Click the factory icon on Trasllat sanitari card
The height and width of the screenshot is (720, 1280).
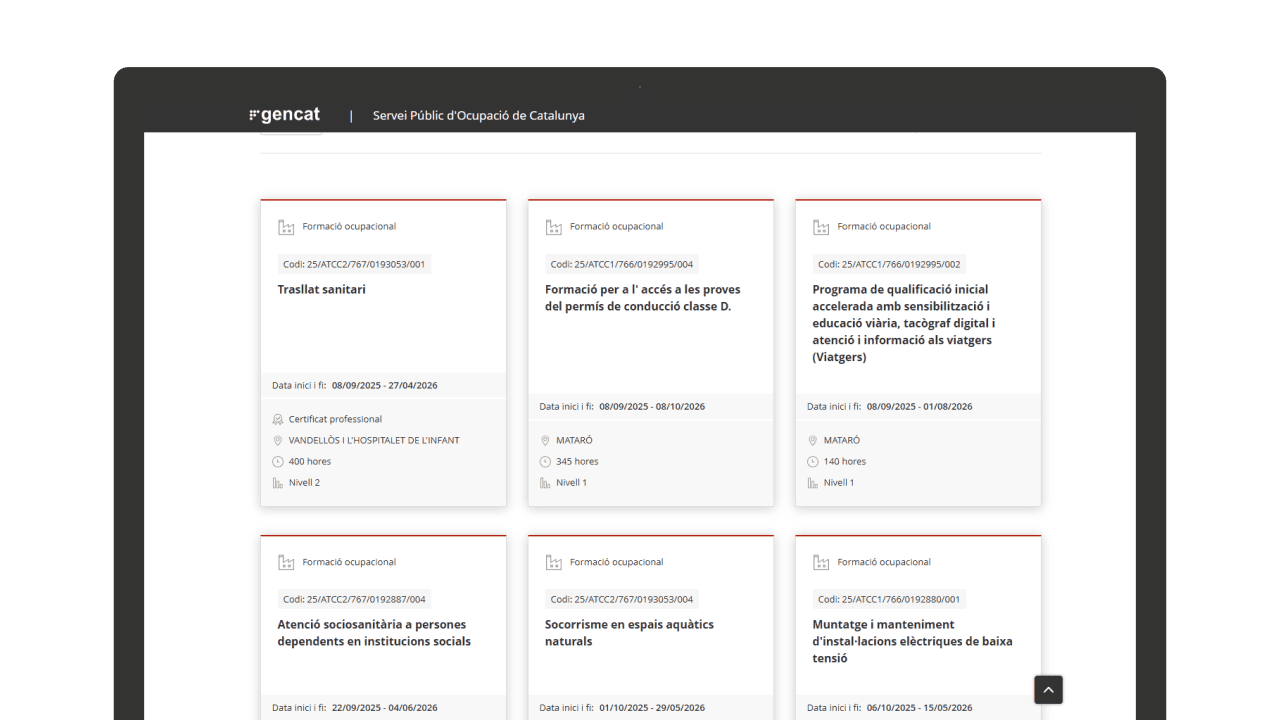[x=286, y=227]
